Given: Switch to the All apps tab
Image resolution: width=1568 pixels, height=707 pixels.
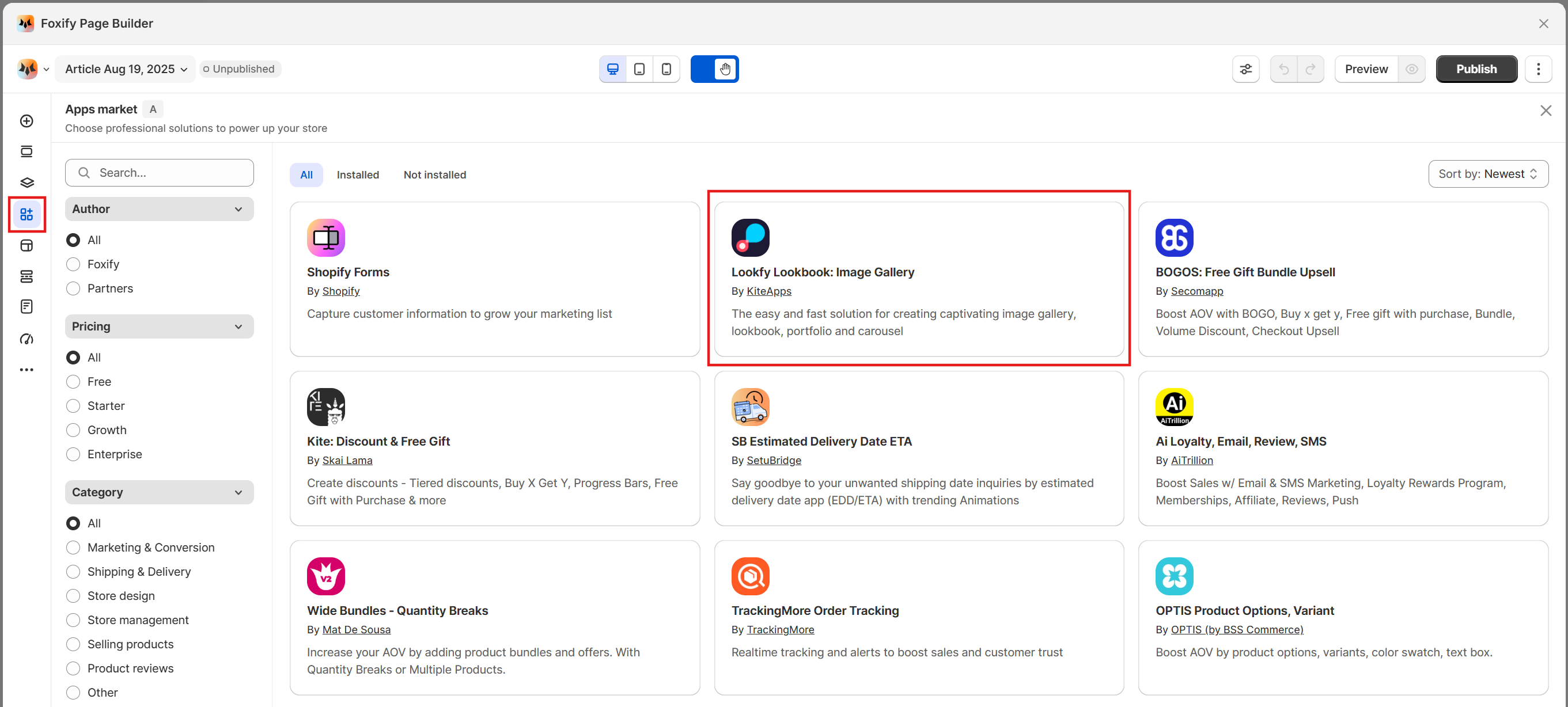Looking at the screenshot, I should pyautogui.click(x=306, y=174).
